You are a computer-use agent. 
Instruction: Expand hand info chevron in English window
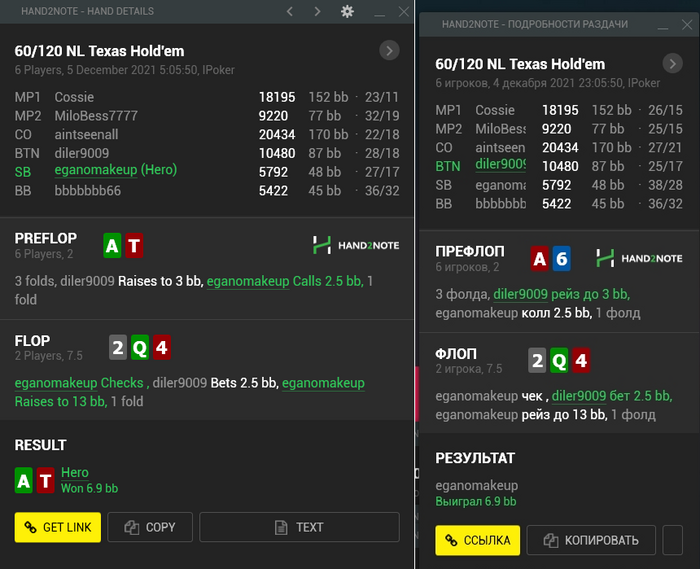pyautogui.click(x=389, y=50)
